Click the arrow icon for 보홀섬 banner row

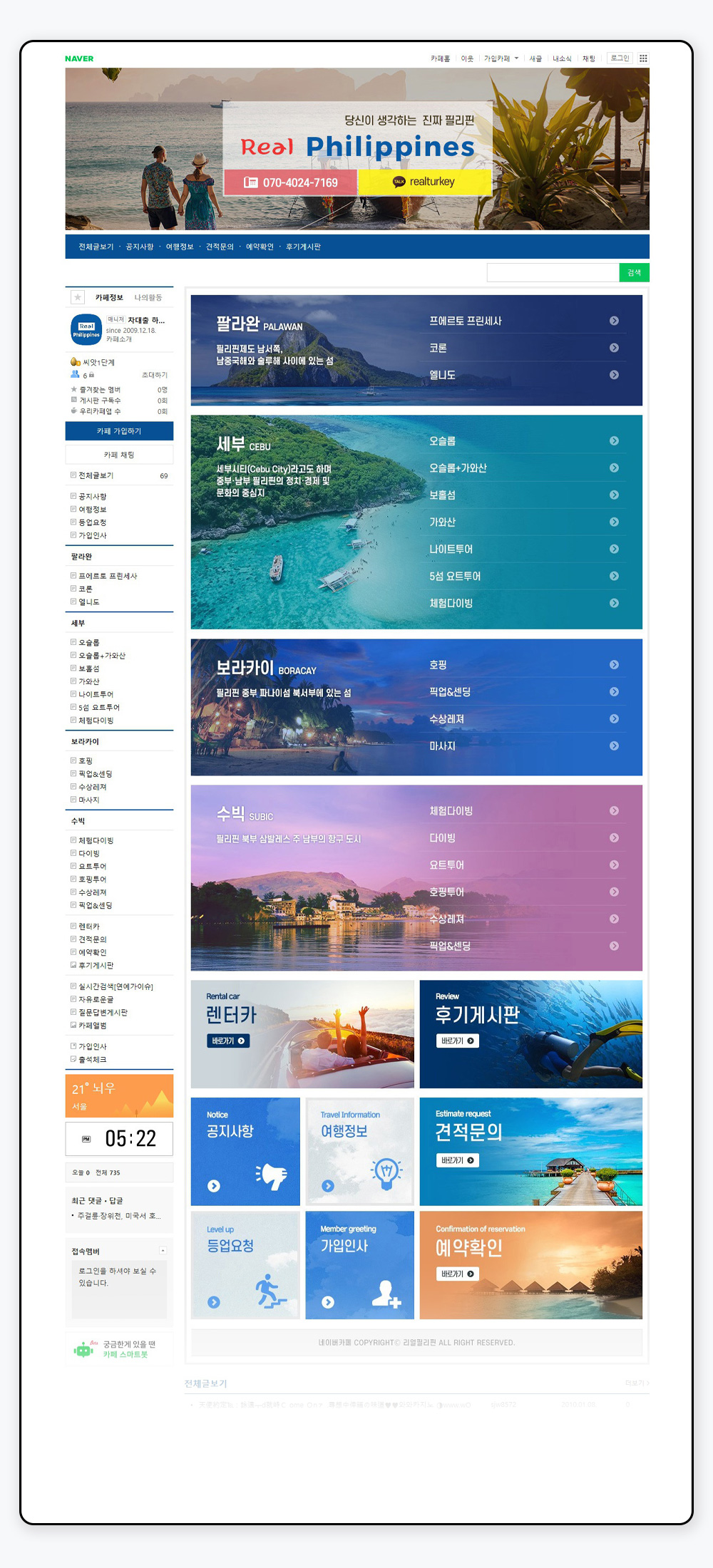614,495
